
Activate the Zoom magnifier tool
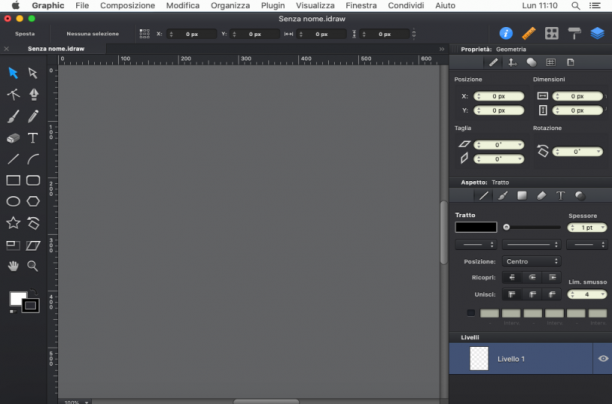(33, 266)
